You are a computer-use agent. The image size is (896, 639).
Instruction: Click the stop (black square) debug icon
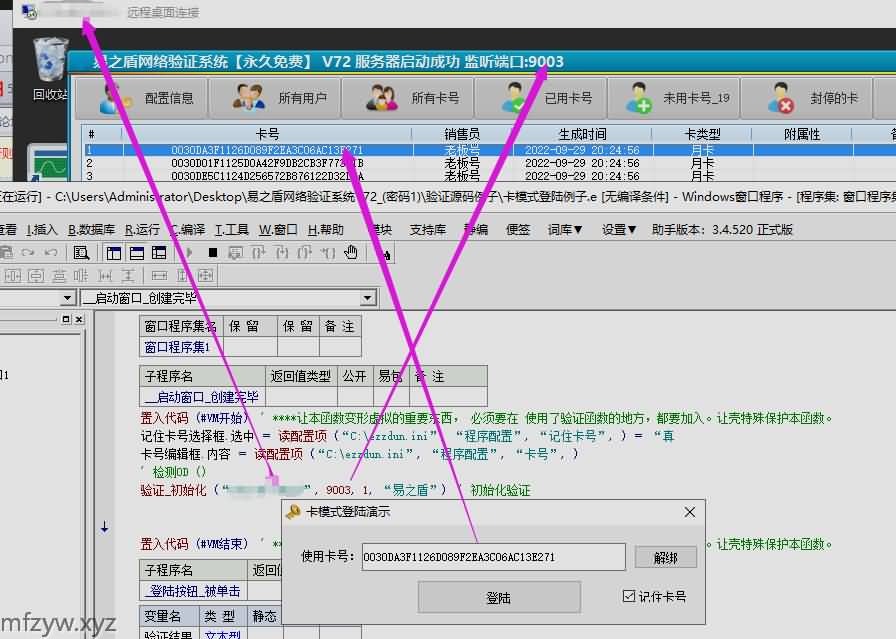212,253
